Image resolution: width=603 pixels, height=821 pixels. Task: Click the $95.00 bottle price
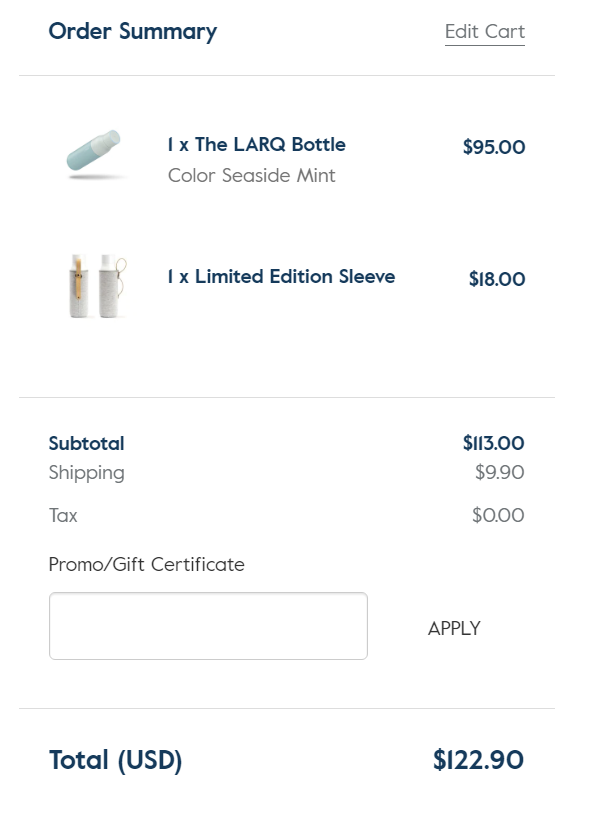coord(493,148)
